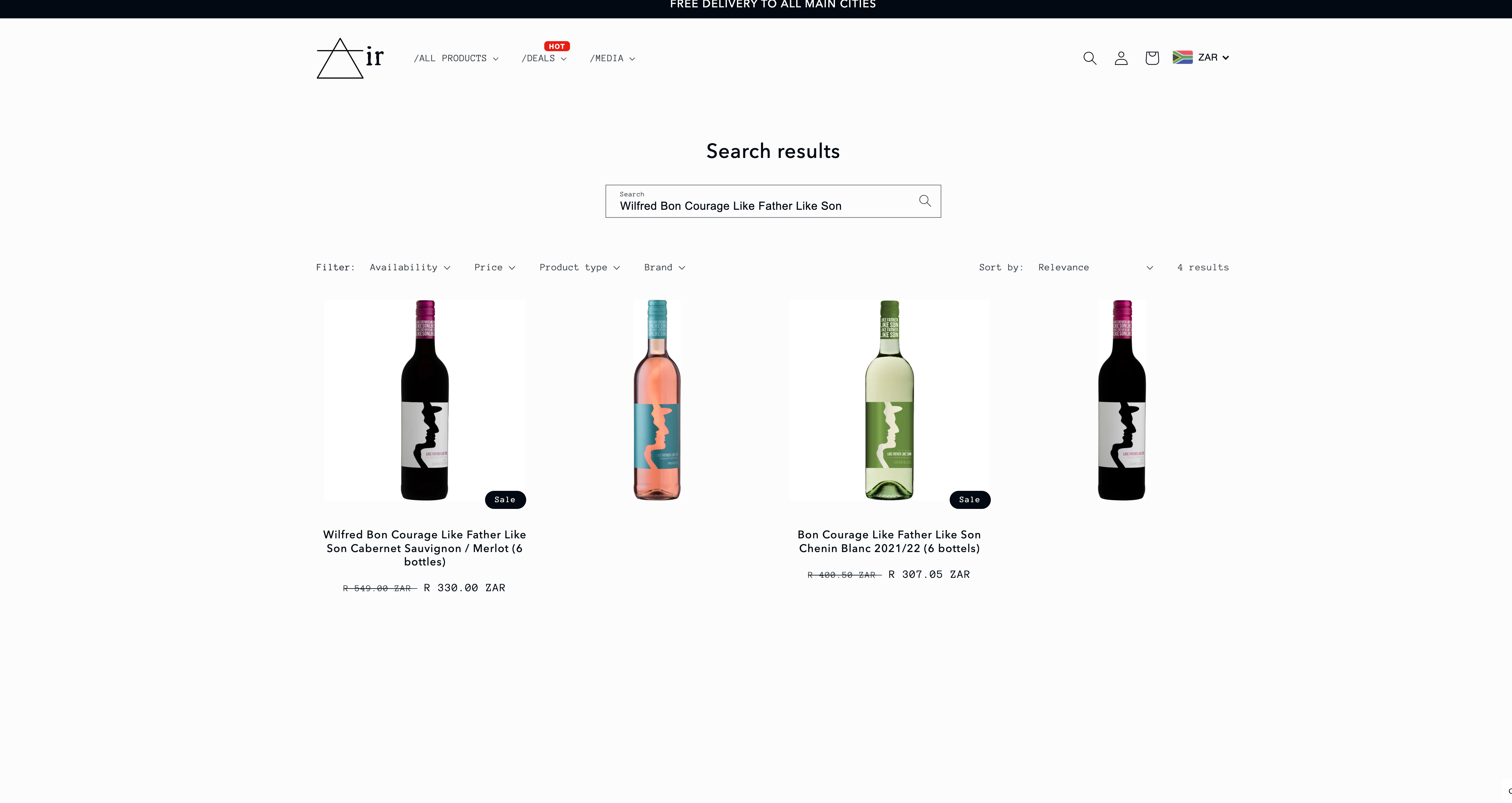Click the red wine bottle thumbnail without a Sale badge
1512x803 pixels.
point(1121,400)
